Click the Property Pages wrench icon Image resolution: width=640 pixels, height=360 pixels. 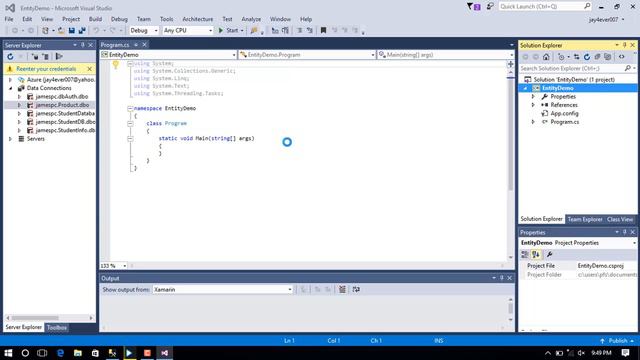(549, 255)
